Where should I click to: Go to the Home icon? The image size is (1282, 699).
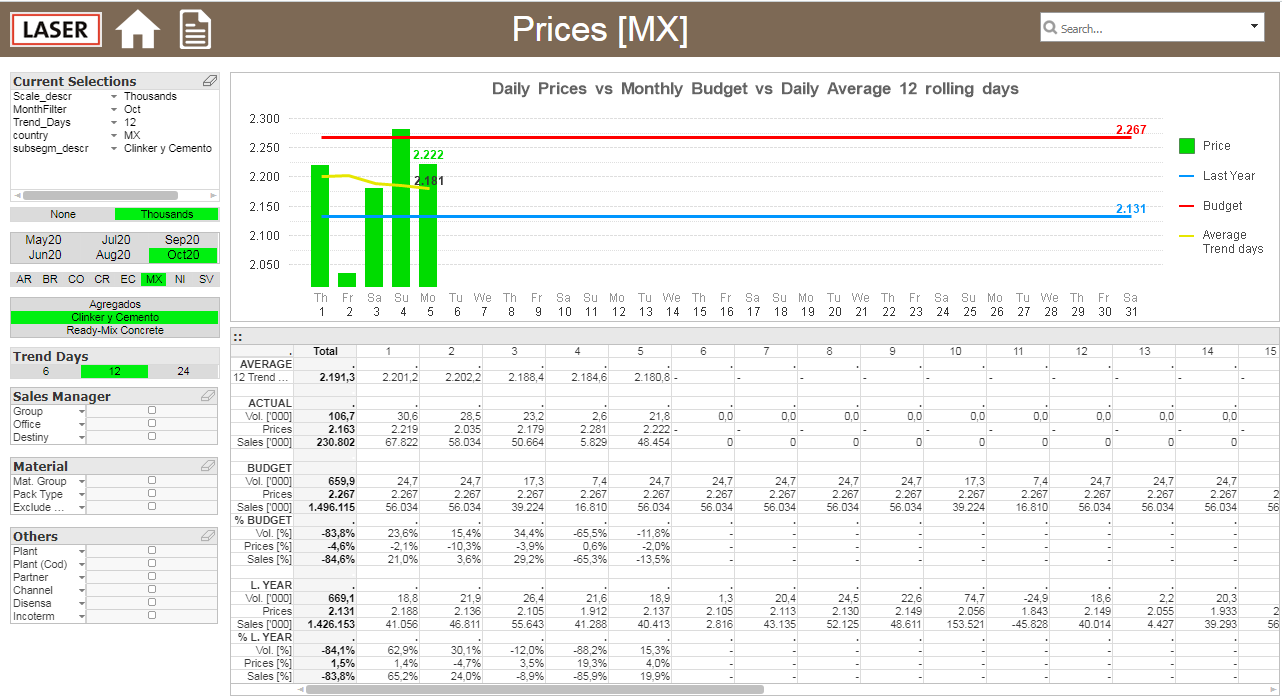(x=138, y=29)
